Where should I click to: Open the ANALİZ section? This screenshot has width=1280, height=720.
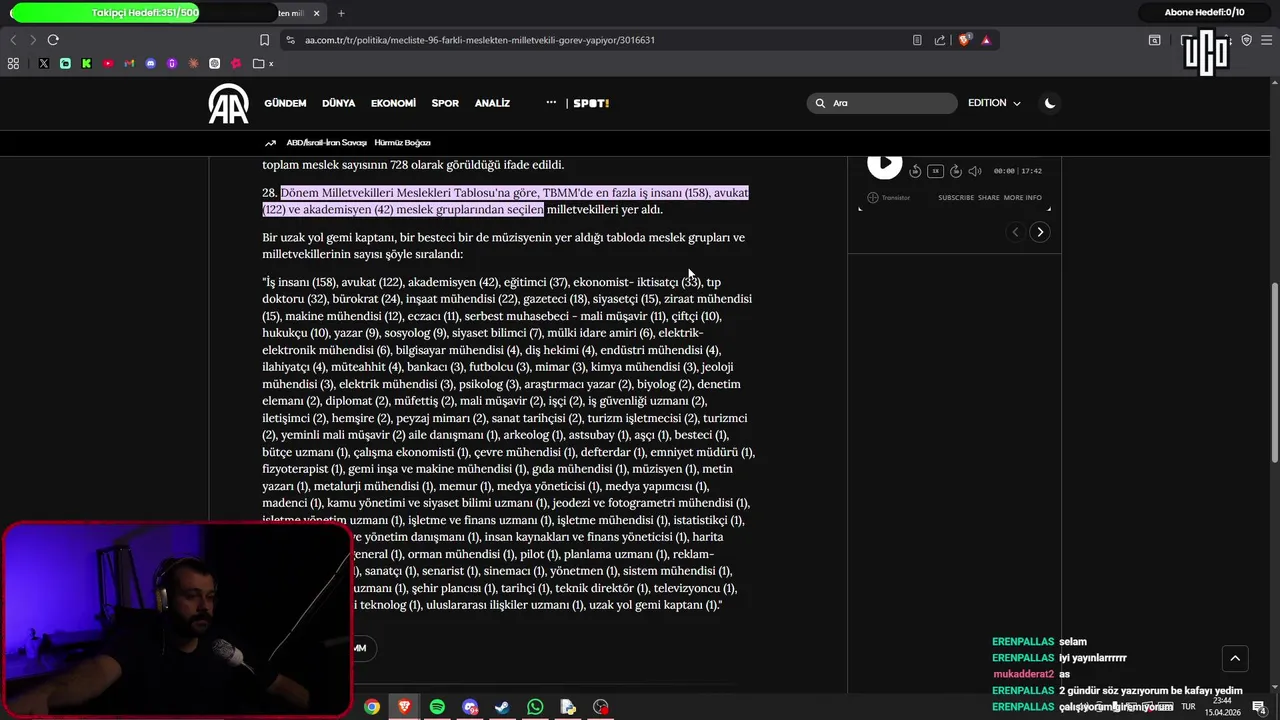click(492, 103)
